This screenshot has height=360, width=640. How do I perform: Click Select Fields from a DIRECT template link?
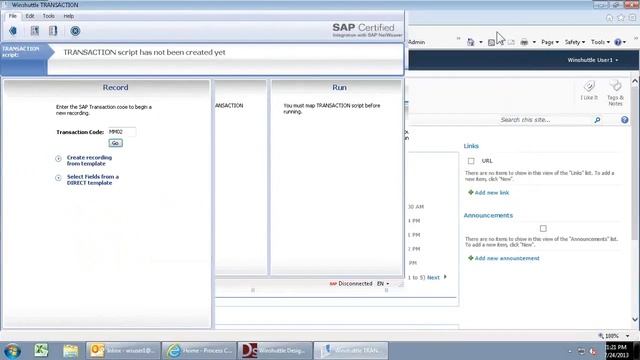point(93,180)
